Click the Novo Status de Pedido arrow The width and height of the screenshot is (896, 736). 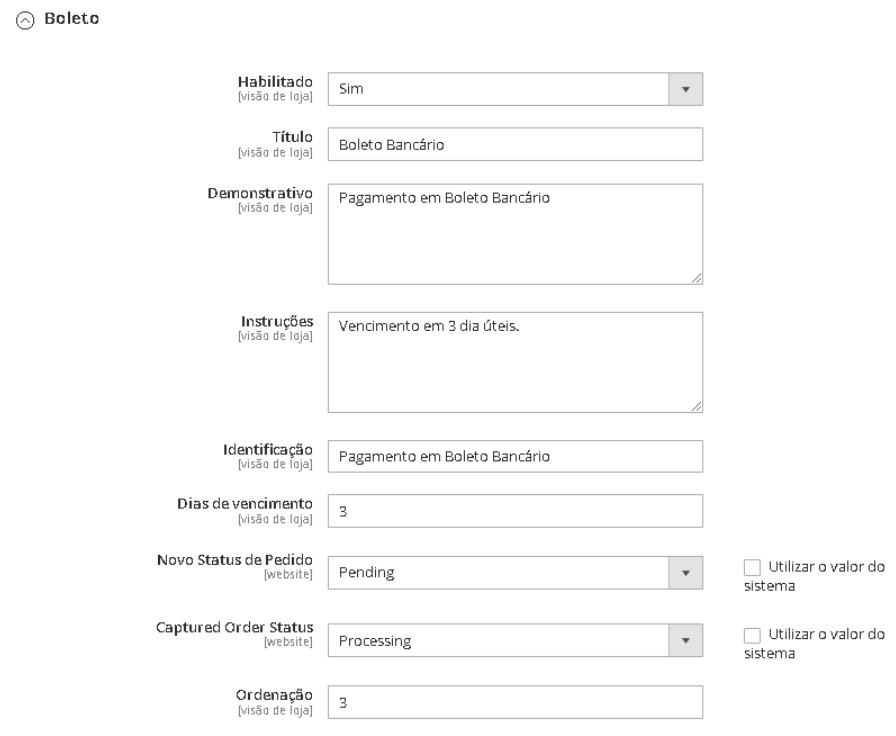click(686, 573)
